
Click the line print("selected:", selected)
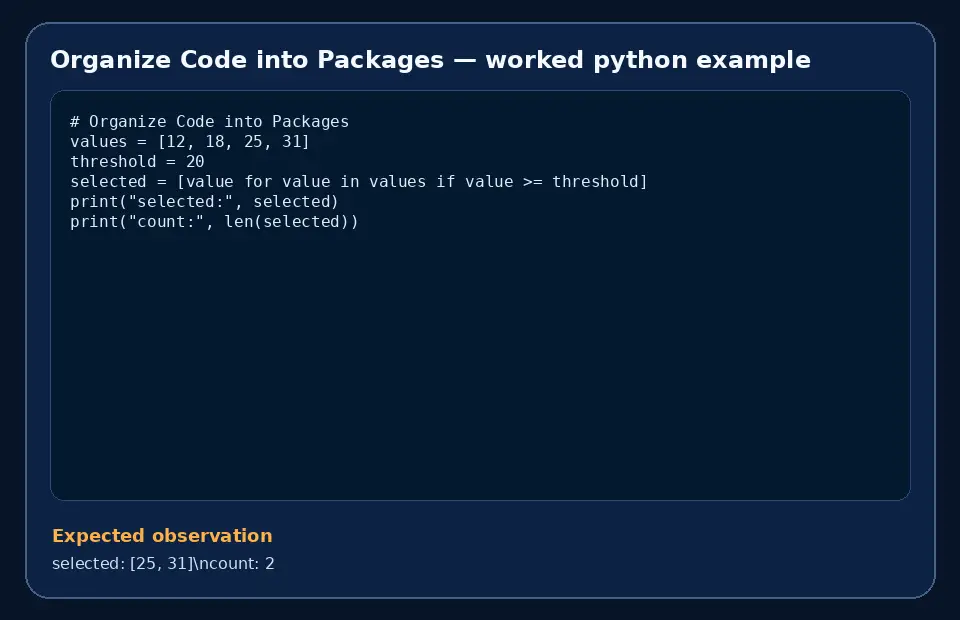coord(204,202)
